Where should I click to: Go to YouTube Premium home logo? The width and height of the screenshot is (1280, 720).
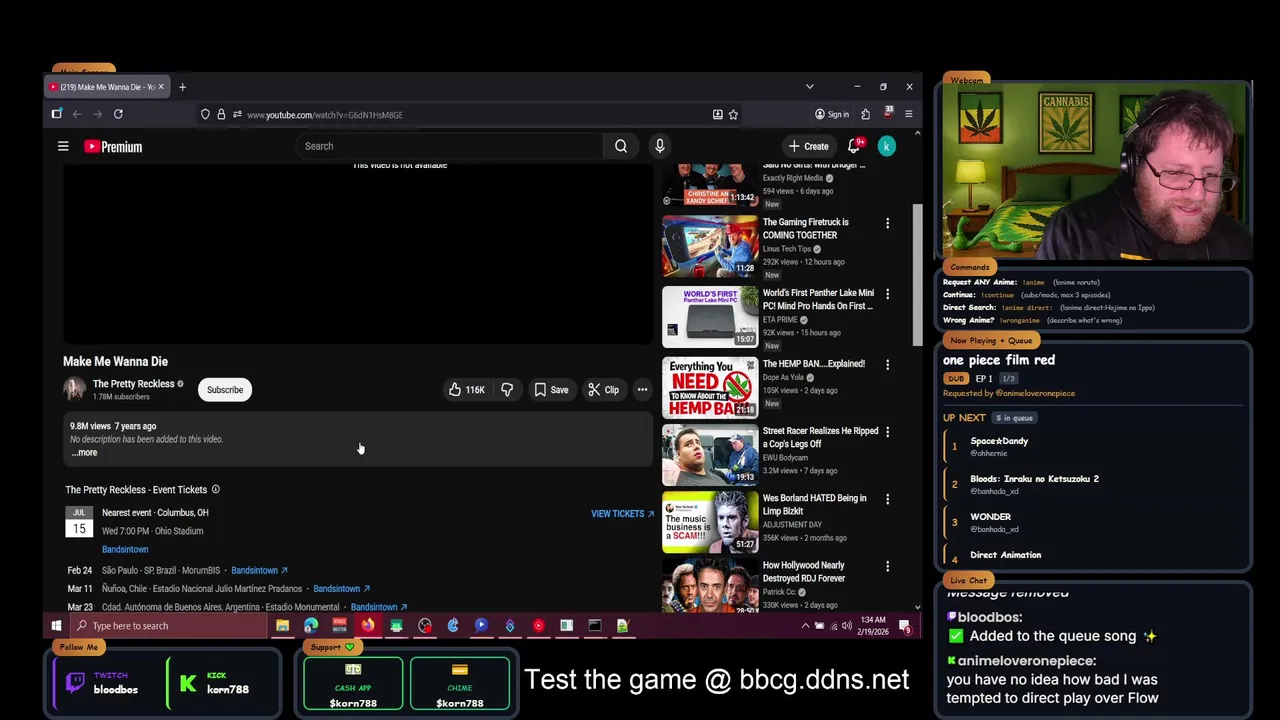(113, 147)
